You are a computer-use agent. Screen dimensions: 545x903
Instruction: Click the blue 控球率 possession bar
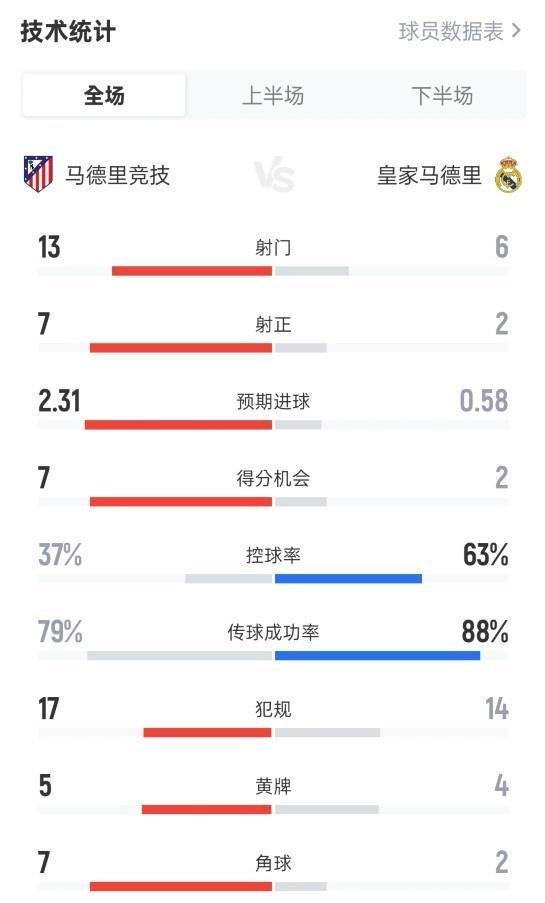349,578
